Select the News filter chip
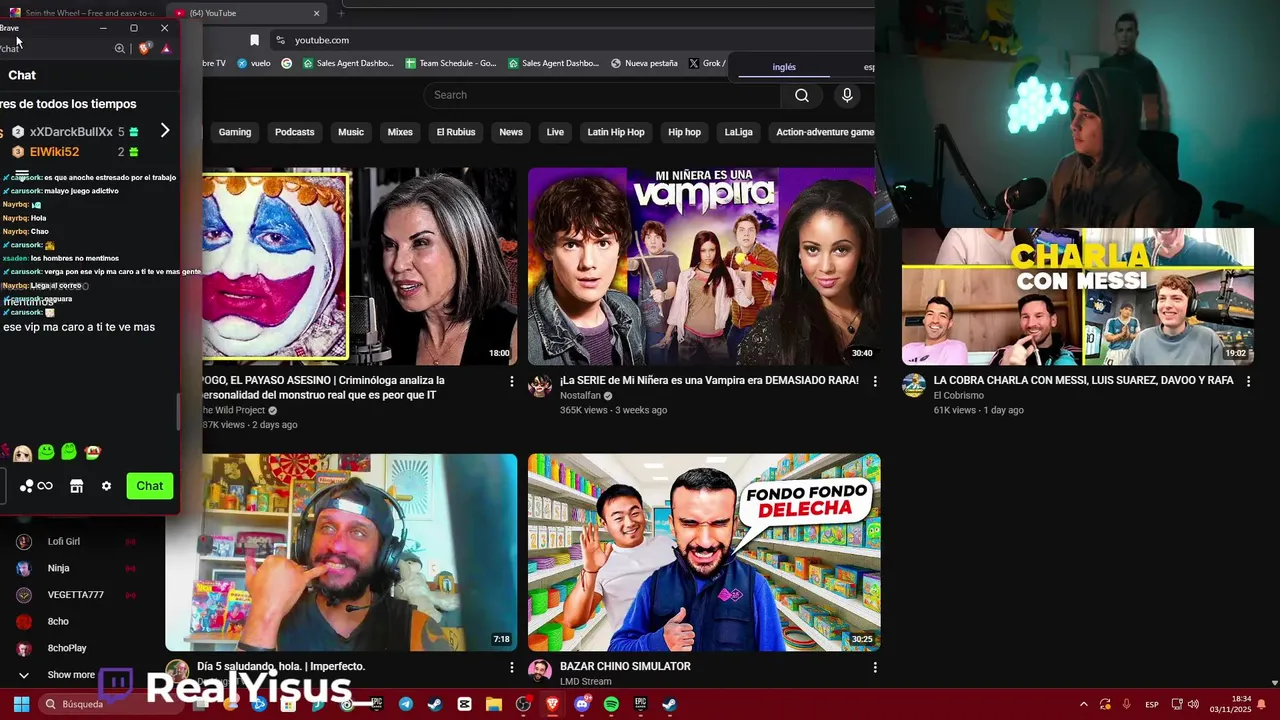The width and height of the screenshot is (1280, 720). click(511, 132)
